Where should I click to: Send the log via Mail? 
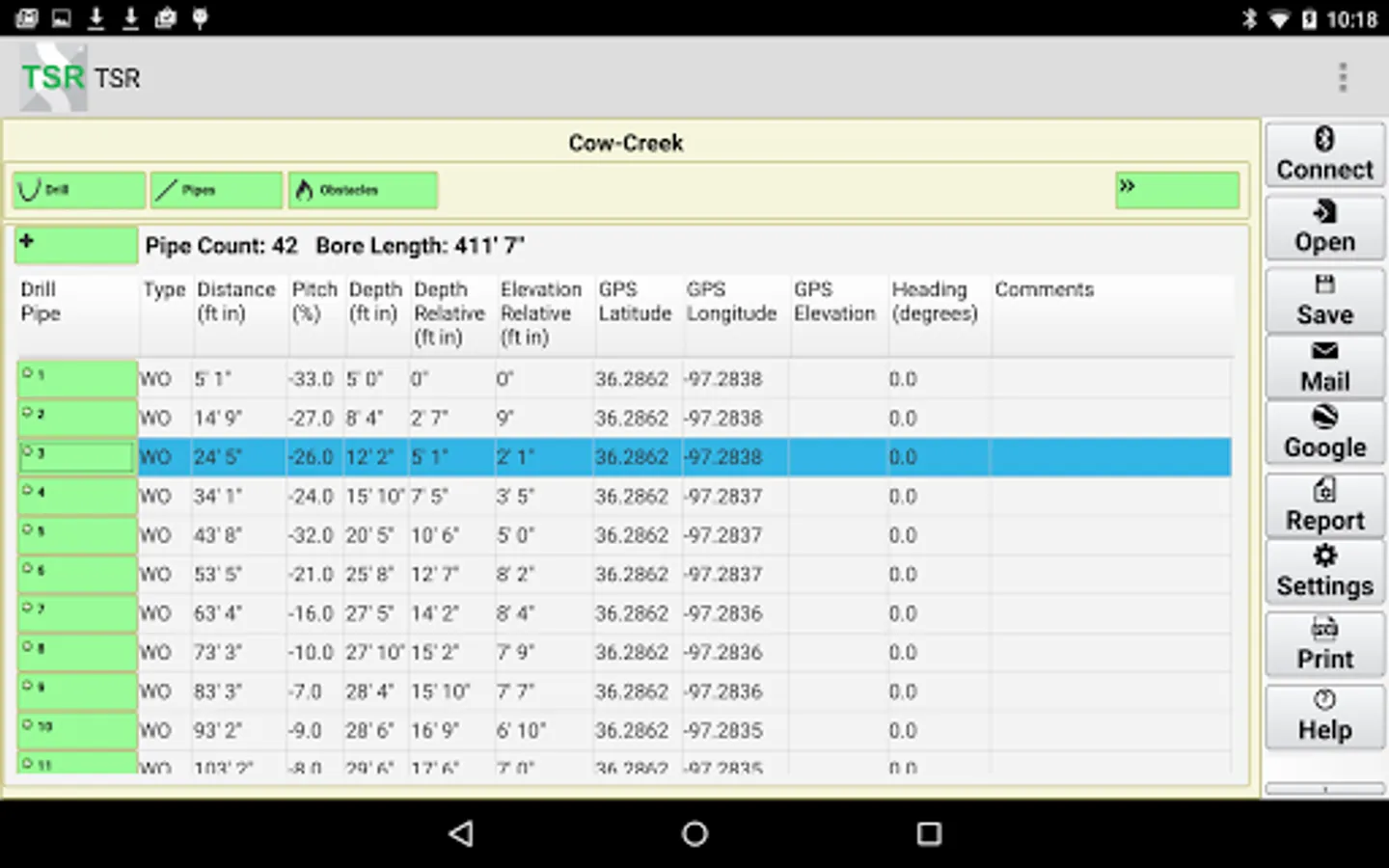tap(1325, 366)
